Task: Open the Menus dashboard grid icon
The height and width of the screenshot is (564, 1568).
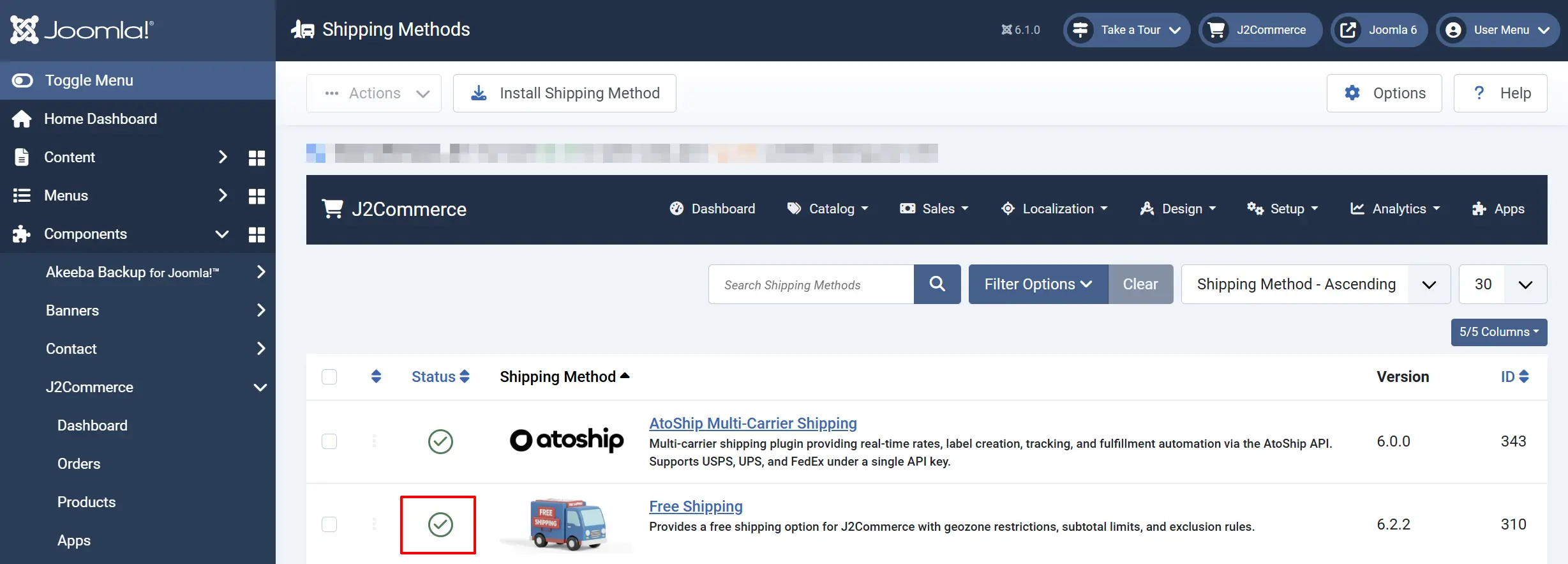Action: 257,196
